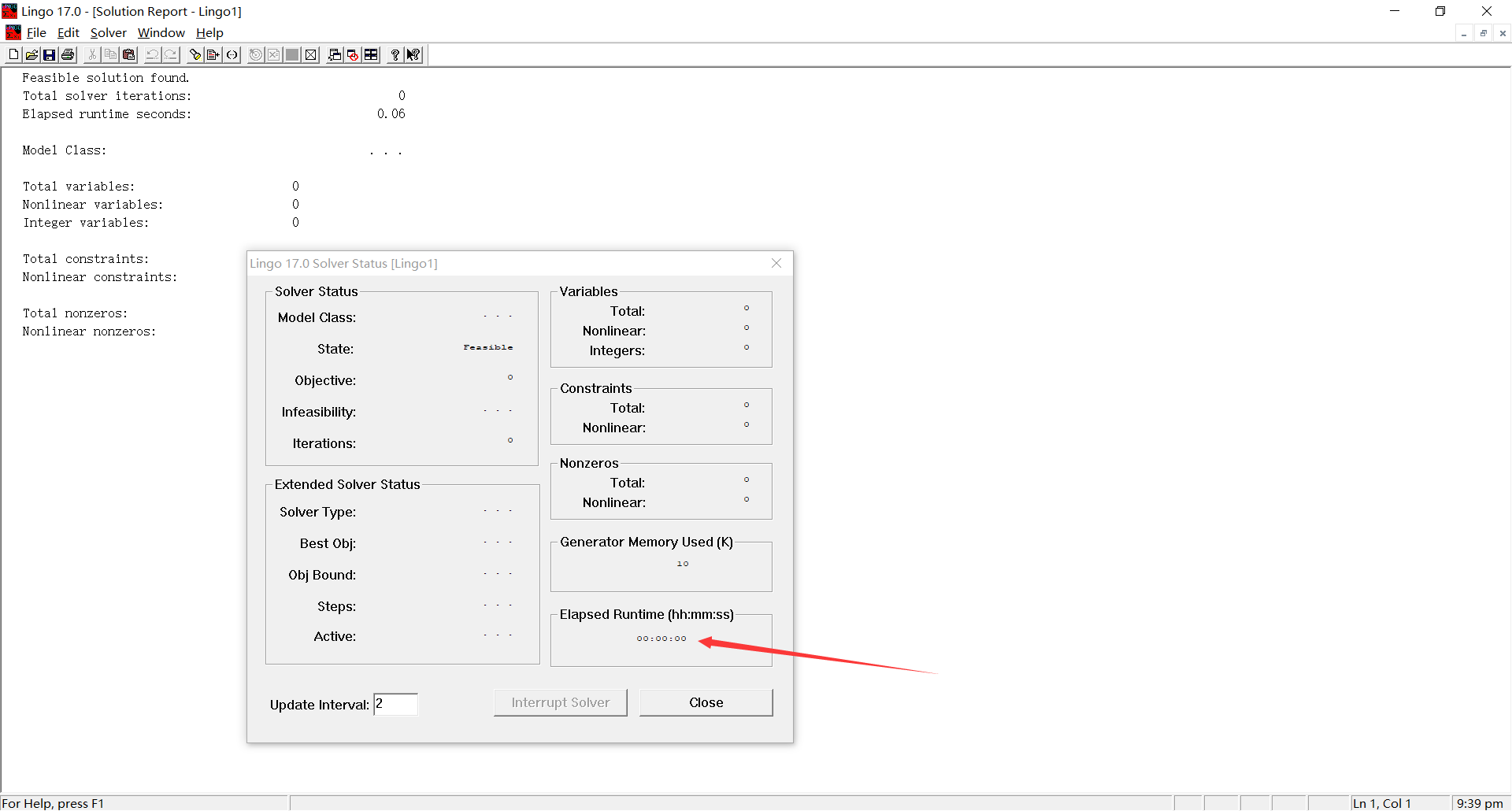Click the Update Interval input field

pos(395,704)
